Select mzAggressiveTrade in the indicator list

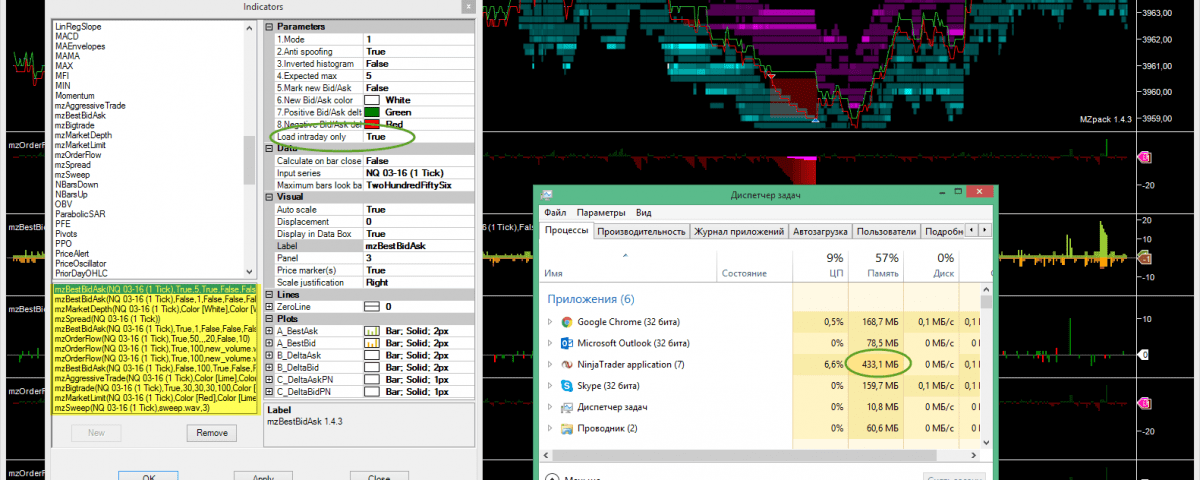(x=90, y=106)
